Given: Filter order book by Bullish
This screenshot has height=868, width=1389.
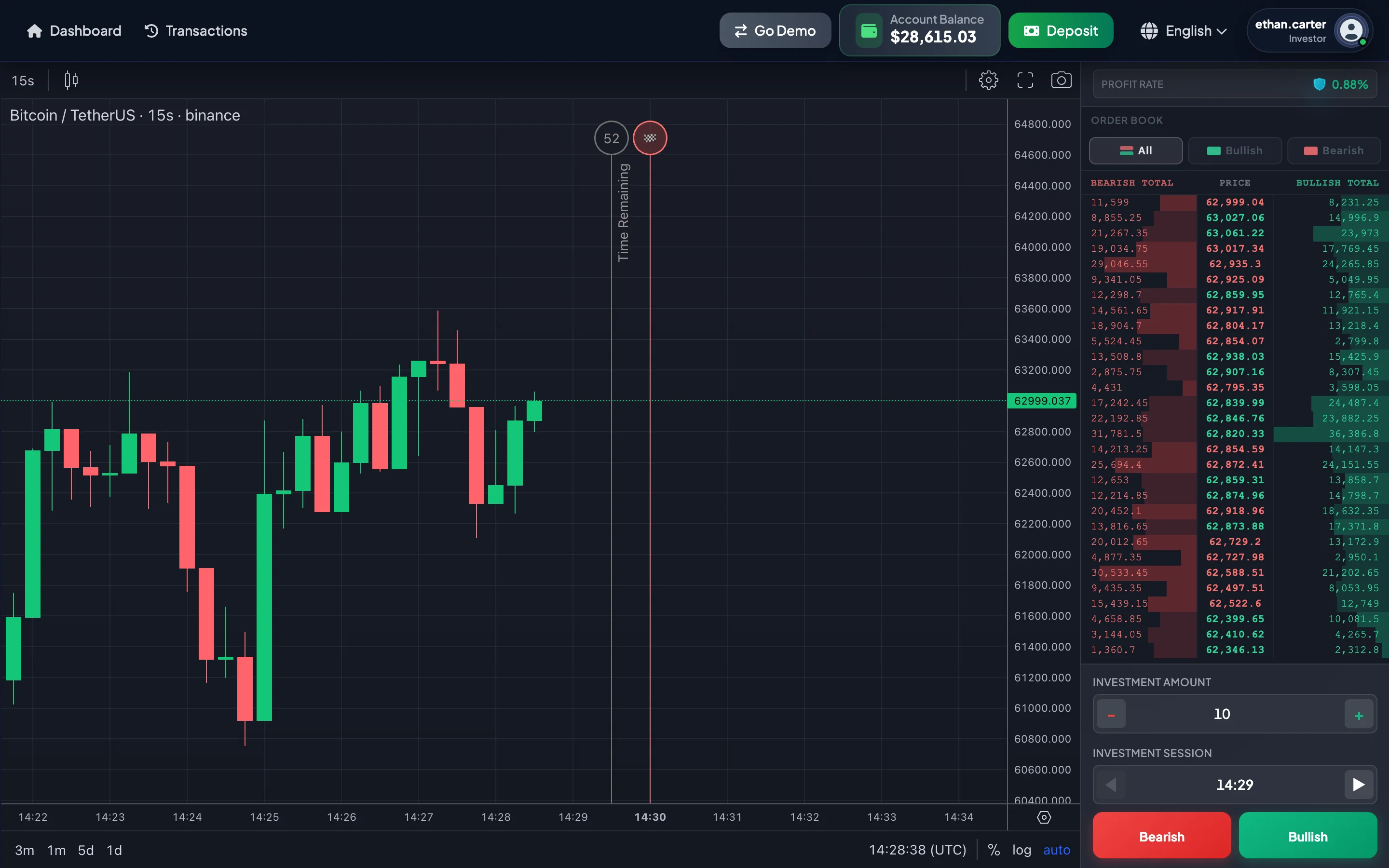Looking at the screenshot, I should [x=1235, y=150].
